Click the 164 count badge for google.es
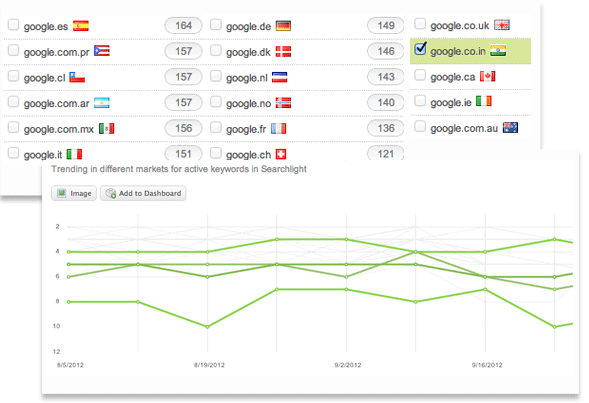 [183, 26]
